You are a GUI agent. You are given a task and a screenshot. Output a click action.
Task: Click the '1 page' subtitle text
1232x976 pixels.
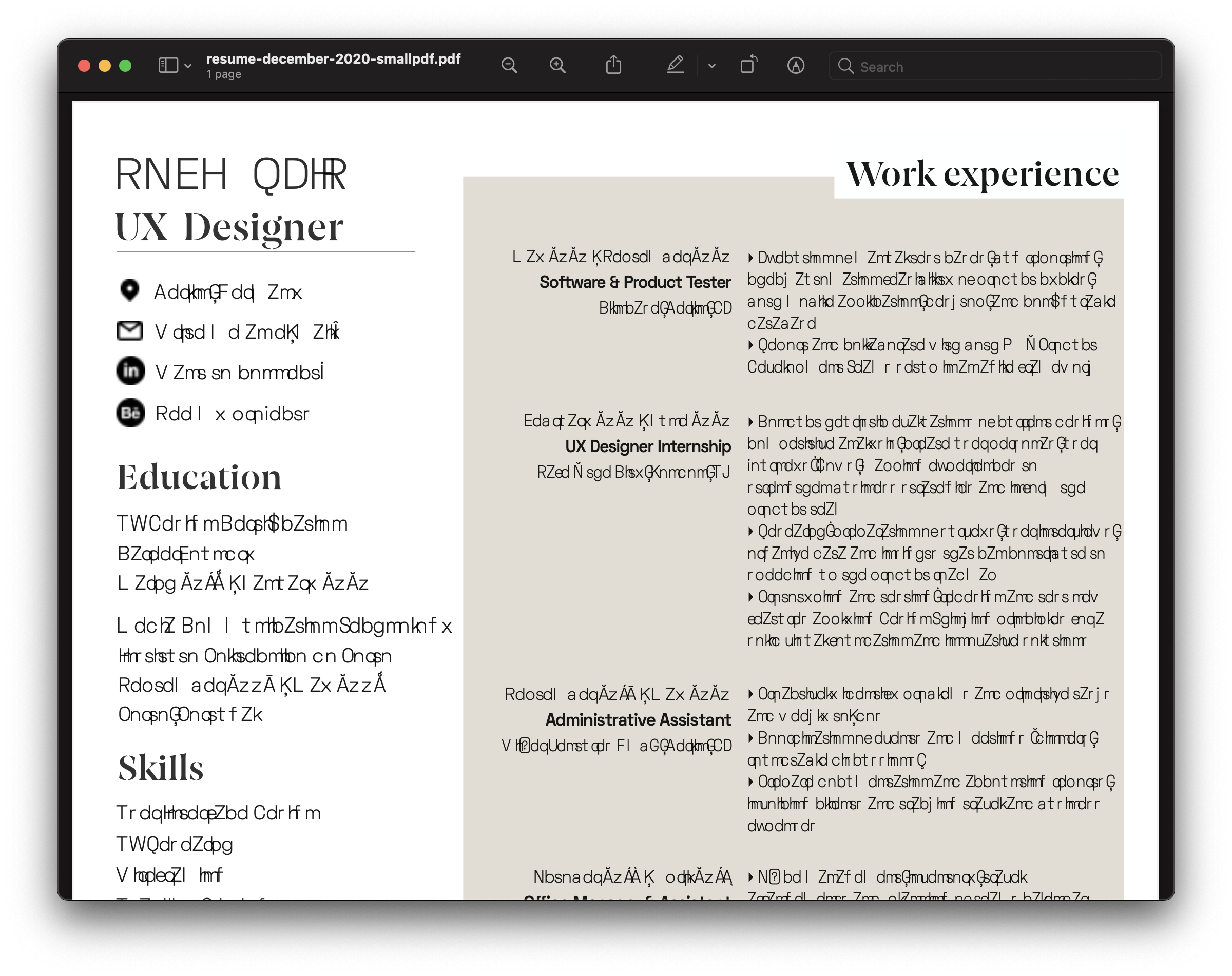point(224,74)
